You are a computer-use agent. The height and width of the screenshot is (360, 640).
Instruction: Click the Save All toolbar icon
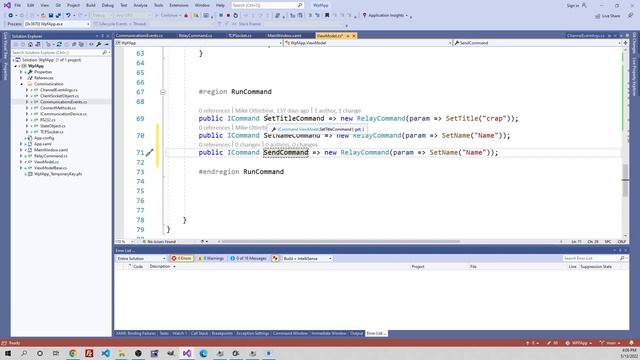tap(58, 16)
